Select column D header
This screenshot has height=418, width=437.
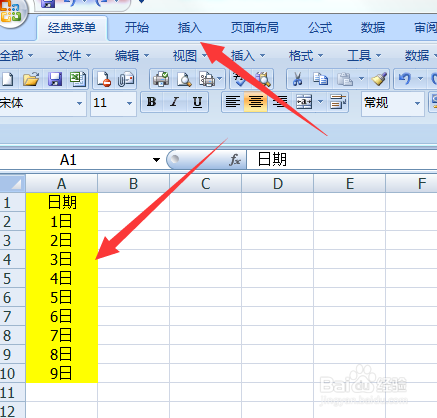click(x=278, y=183)
